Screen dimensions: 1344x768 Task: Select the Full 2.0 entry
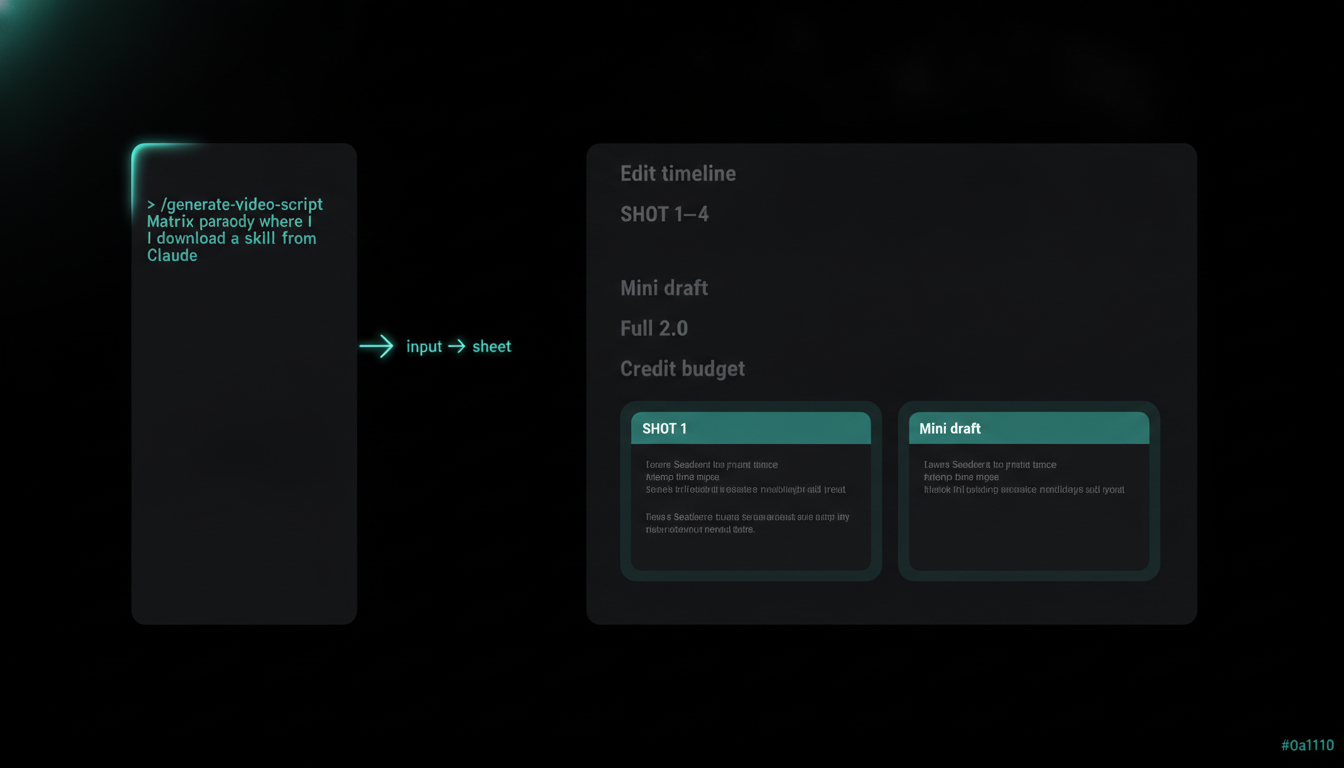pos(654,328)
